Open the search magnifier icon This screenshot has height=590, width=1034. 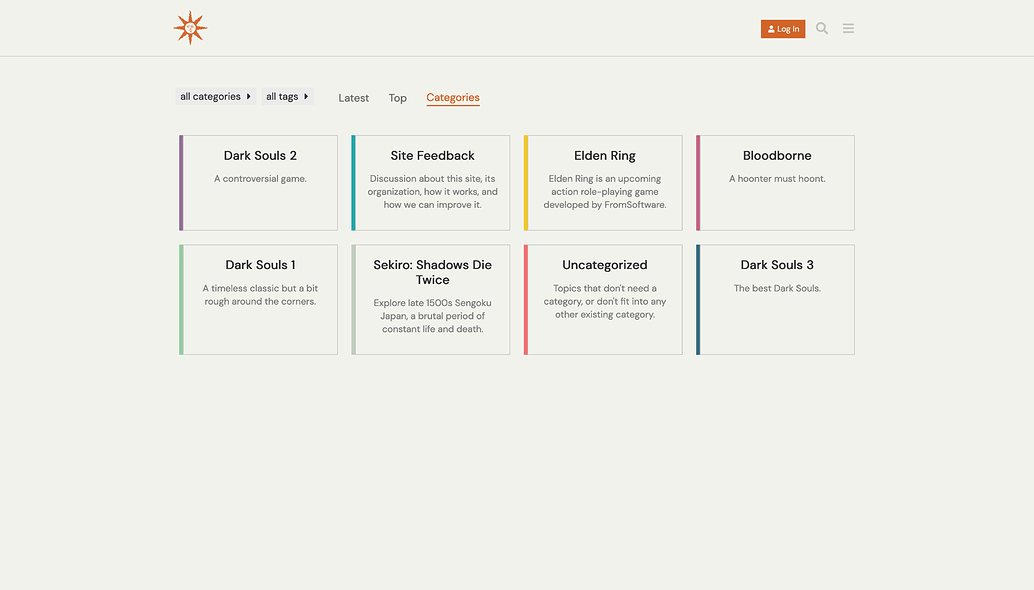pos(822,29)
